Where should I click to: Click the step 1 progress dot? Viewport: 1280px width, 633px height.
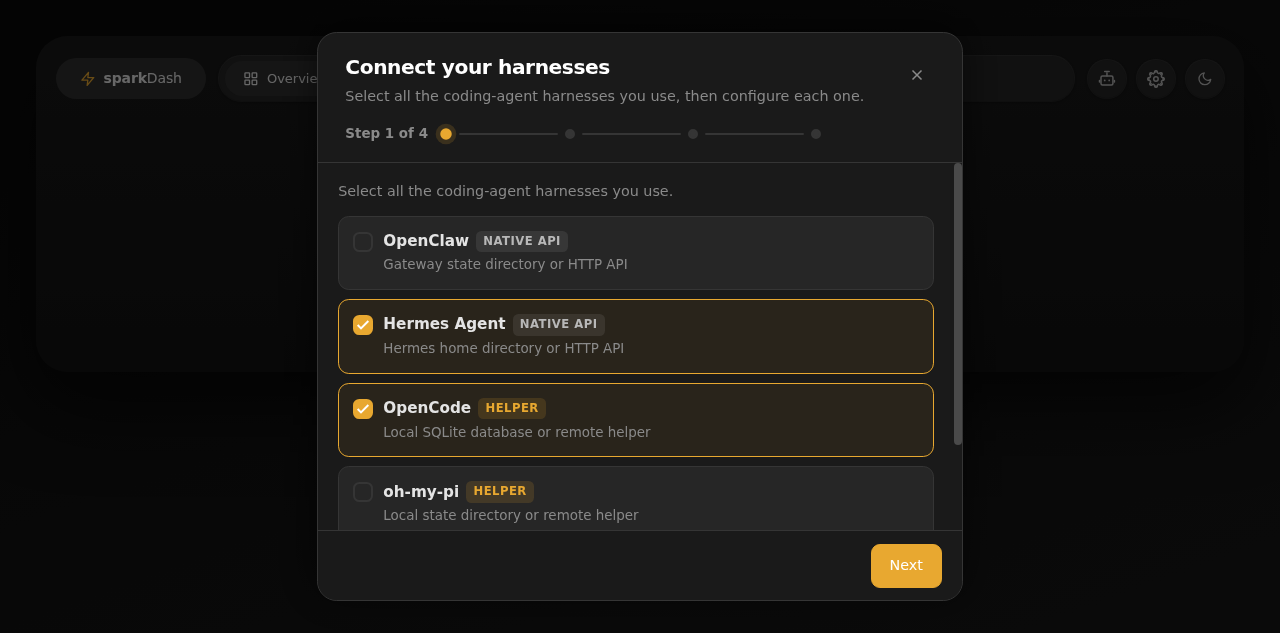coord(446,134)
